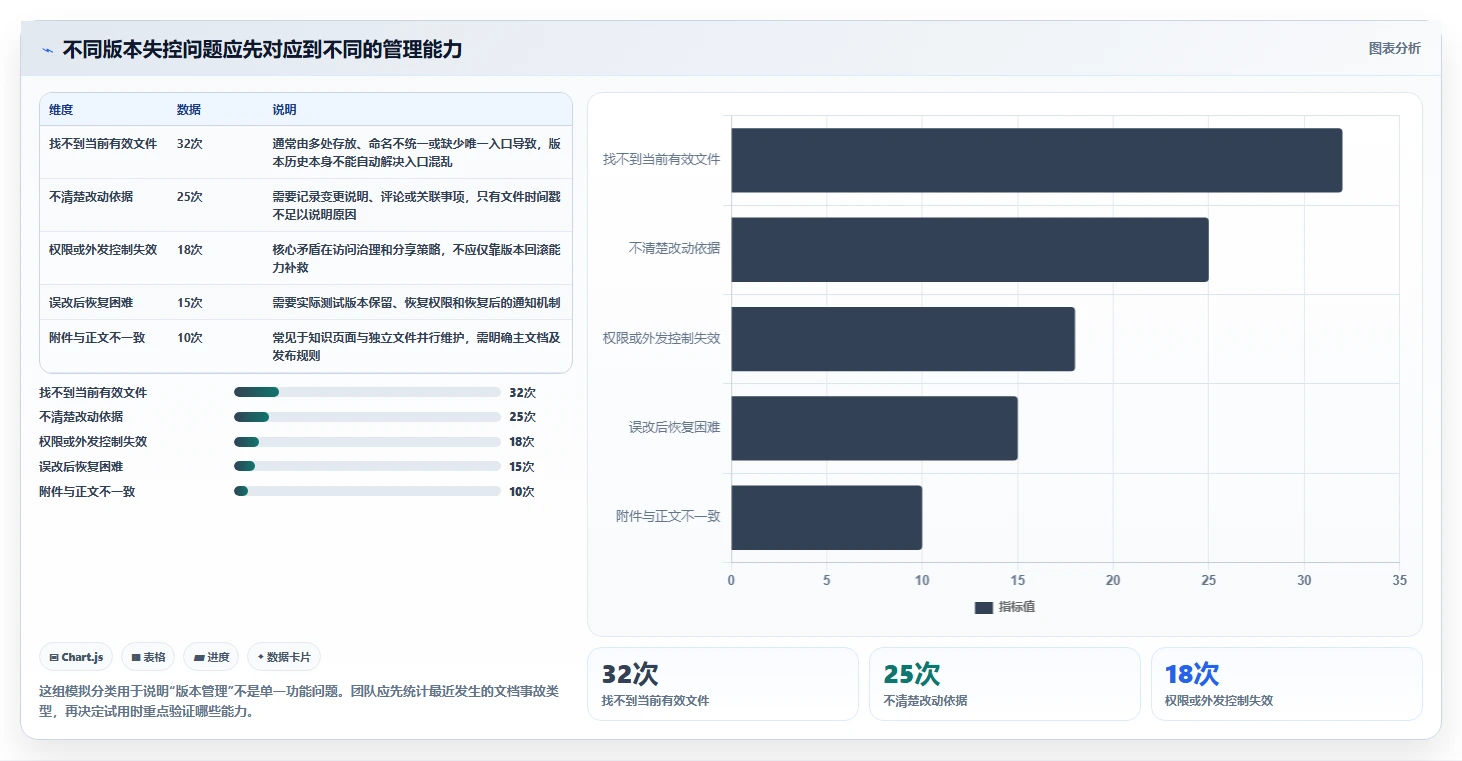This screenshot has width=1462, height=761.
Task: Select the 表格 tag chip
Action: [x=148, y=657]
